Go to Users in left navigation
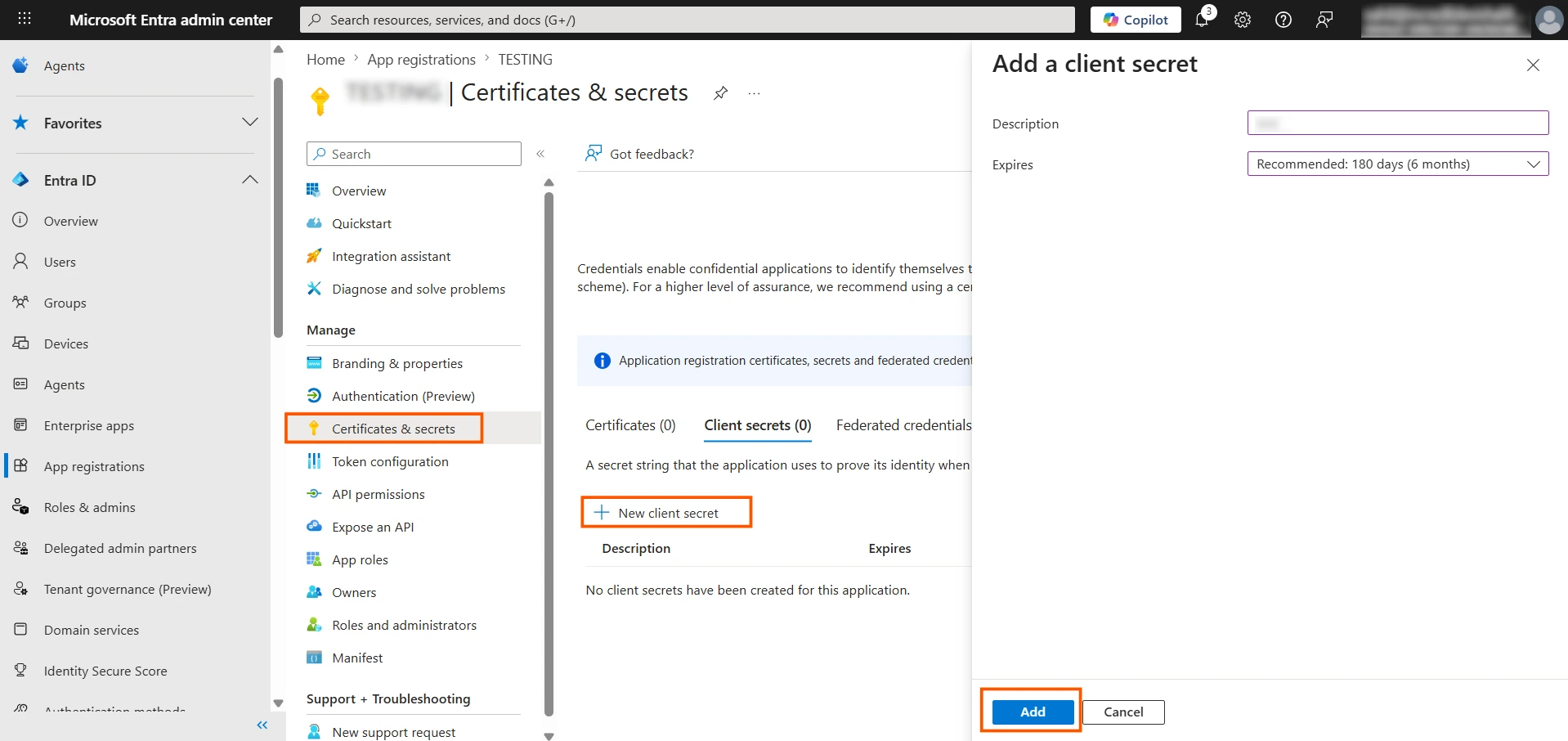This screenshot has width=1568, height=741. point(60,262)
